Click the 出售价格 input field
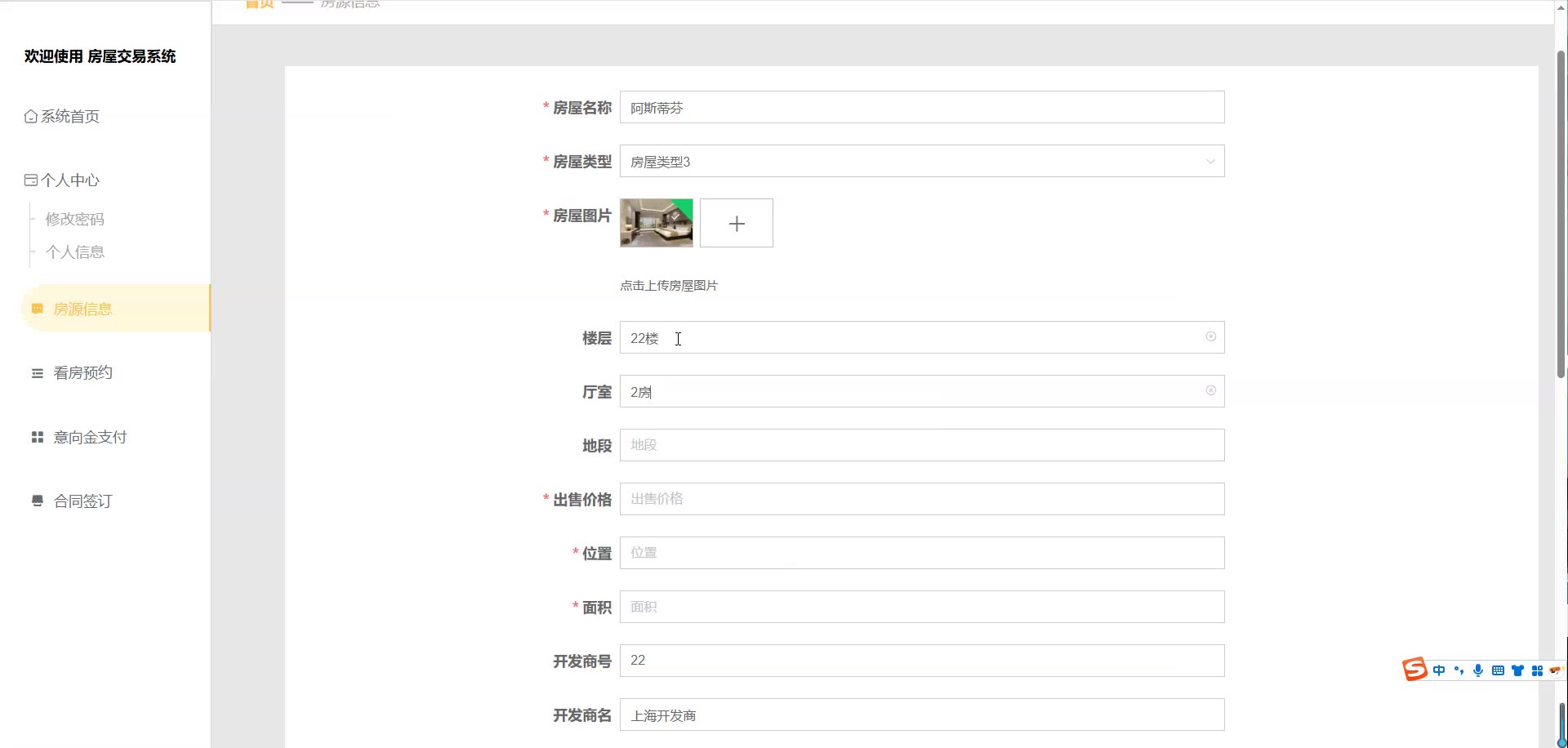 [922, 499]
